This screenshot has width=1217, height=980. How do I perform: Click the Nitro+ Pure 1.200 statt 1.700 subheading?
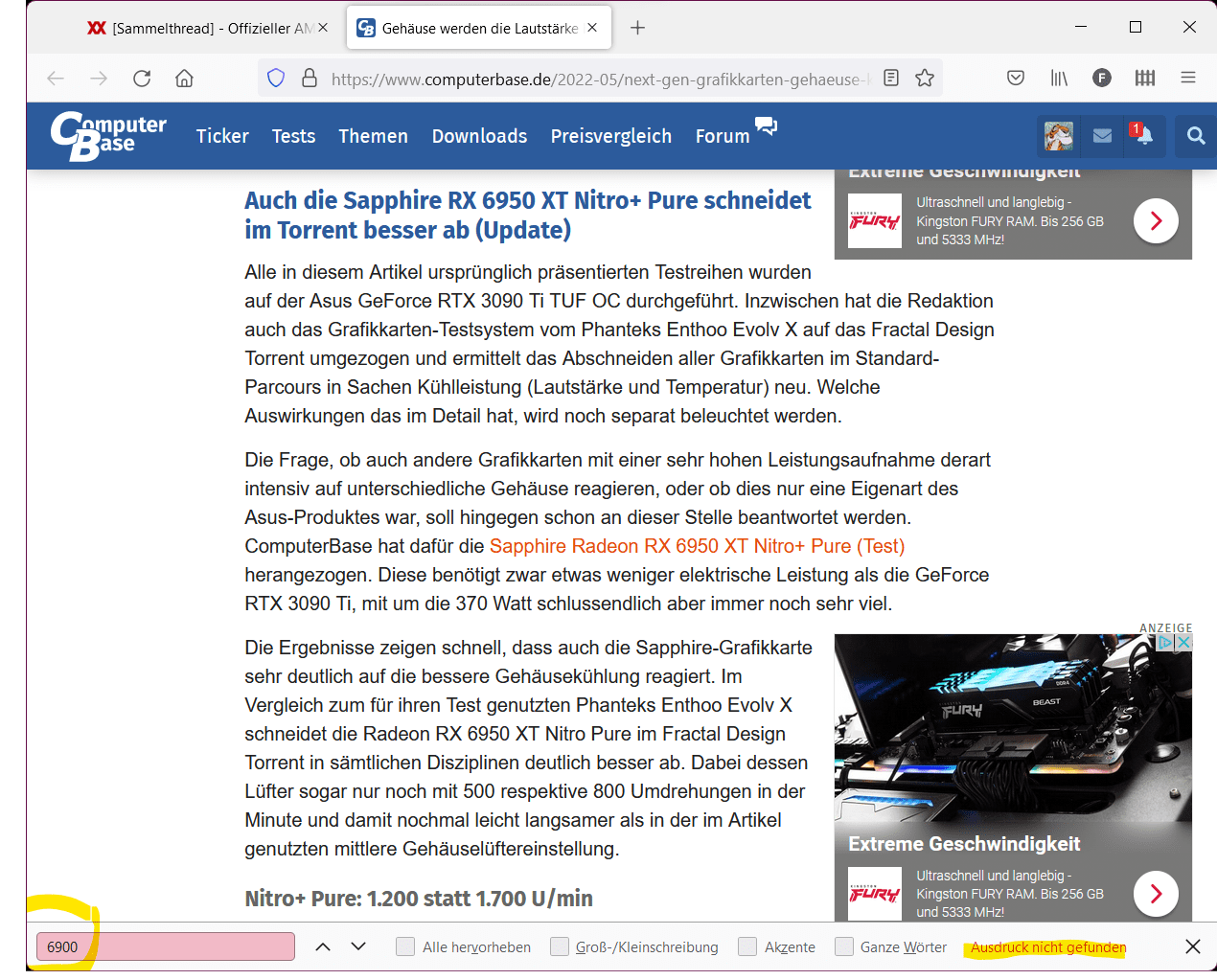tap(419, 899)
